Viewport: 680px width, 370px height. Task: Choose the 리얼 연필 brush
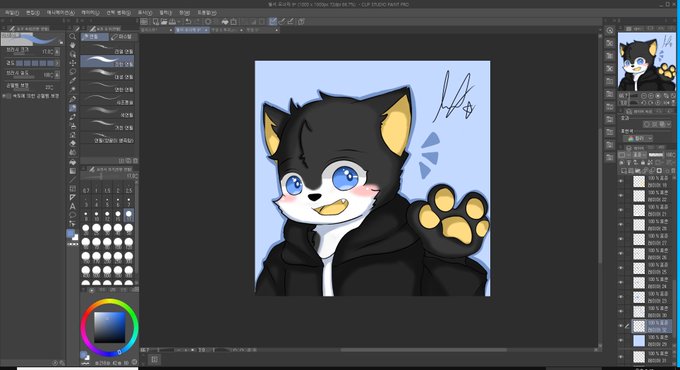108,49
